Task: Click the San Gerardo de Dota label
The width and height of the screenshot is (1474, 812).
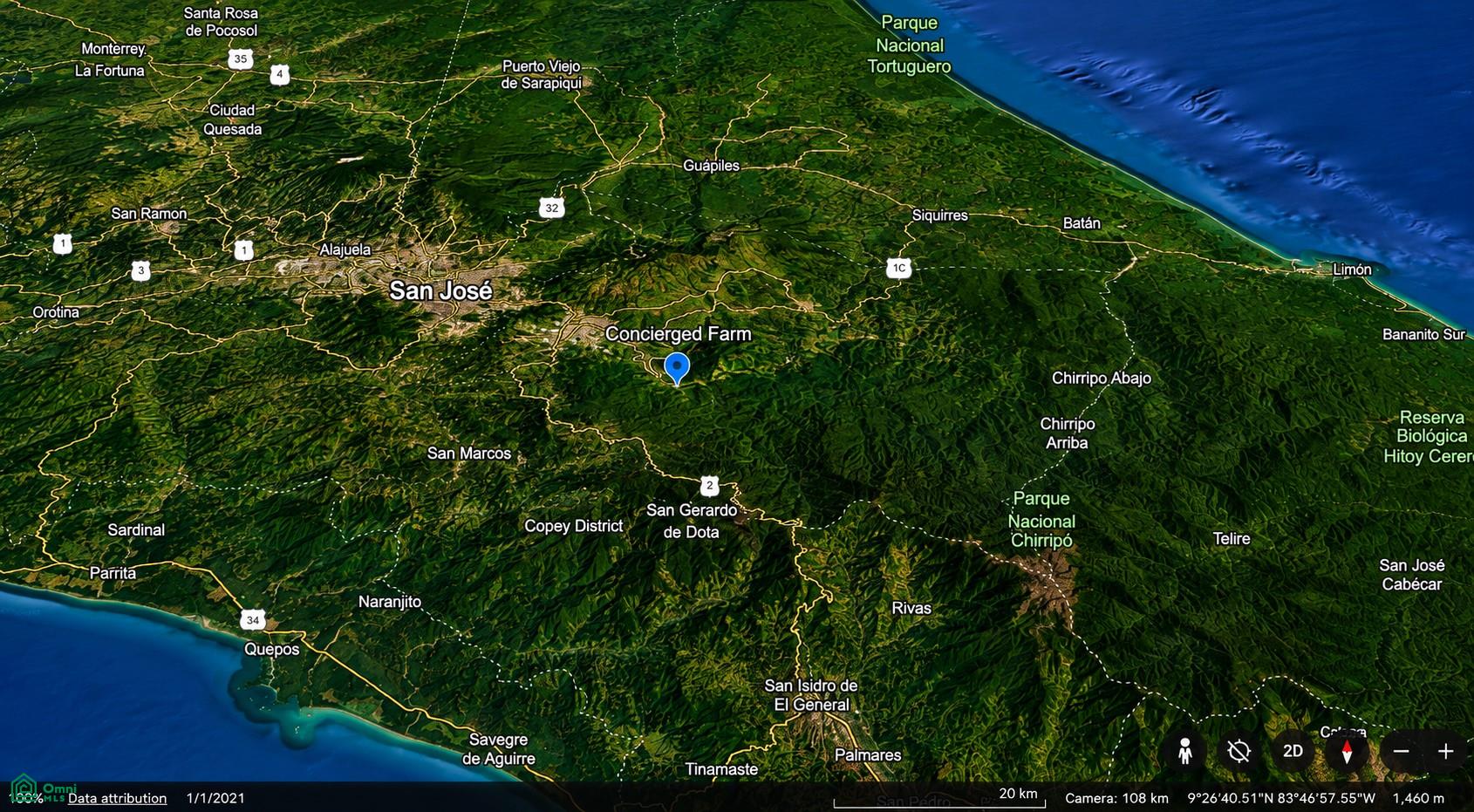Action: tap(692, 521)
